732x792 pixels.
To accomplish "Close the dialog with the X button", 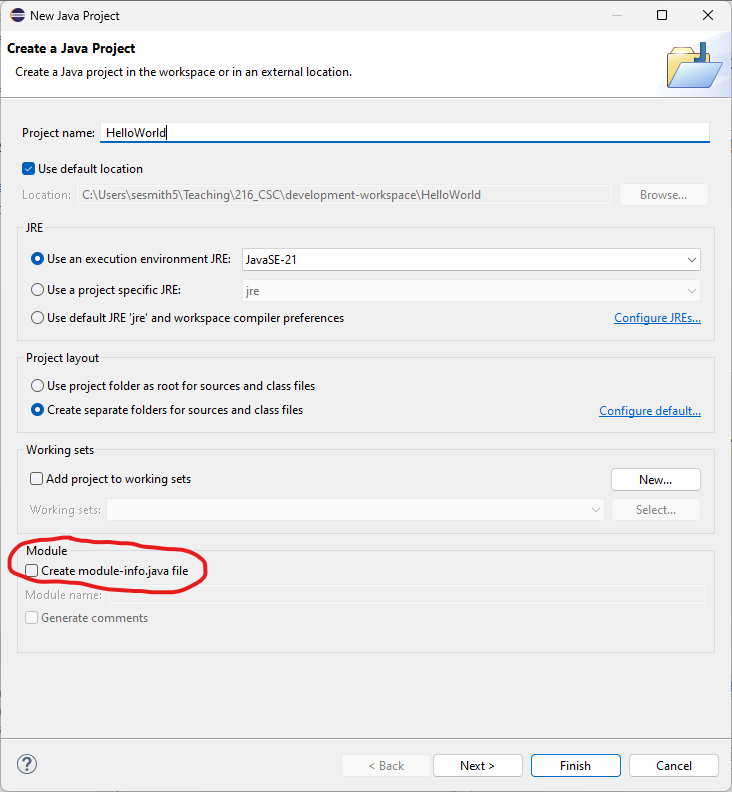I will point(708,15).
